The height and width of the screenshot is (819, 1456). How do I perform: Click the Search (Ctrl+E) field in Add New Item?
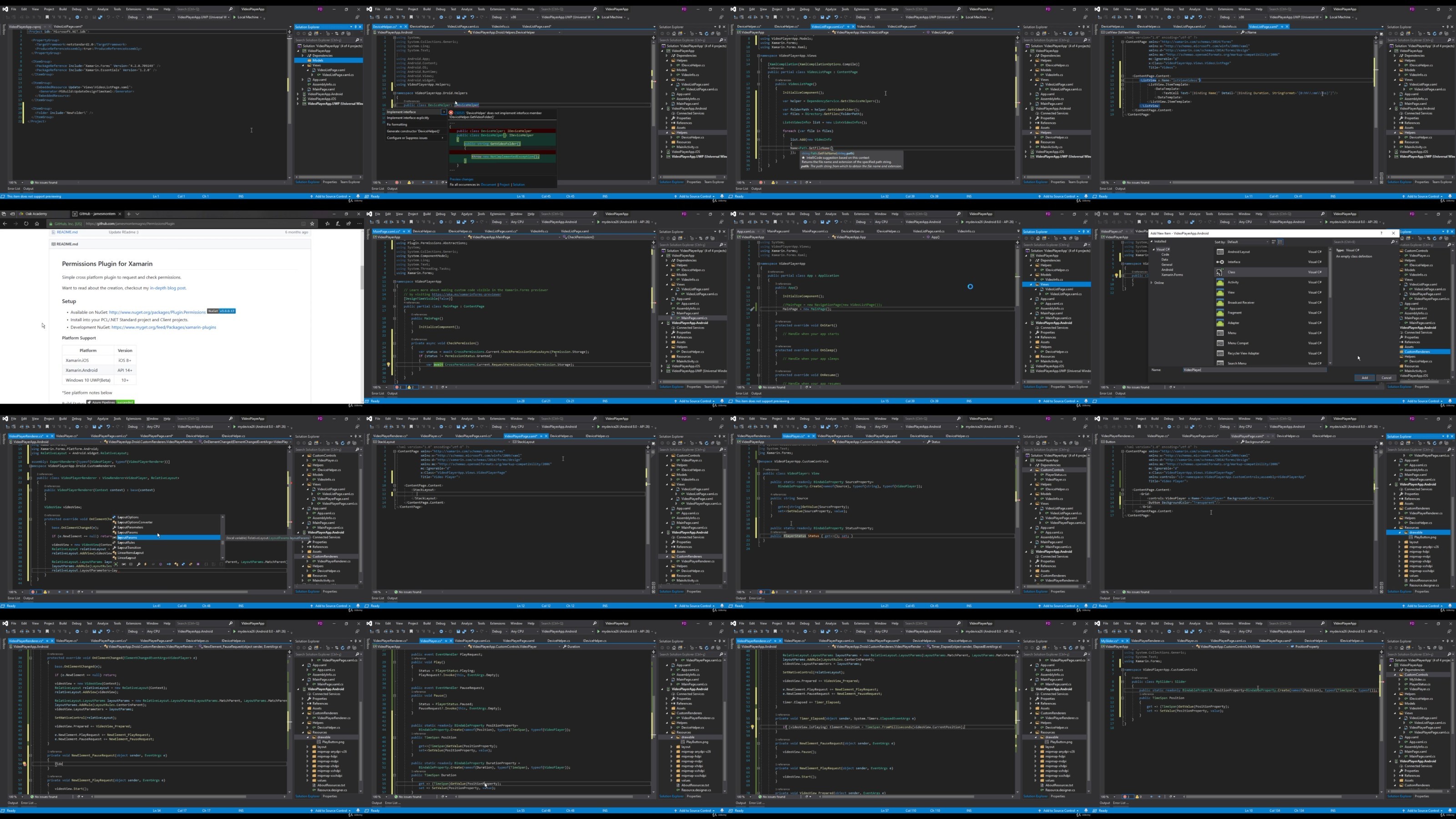coord(1365,242)
